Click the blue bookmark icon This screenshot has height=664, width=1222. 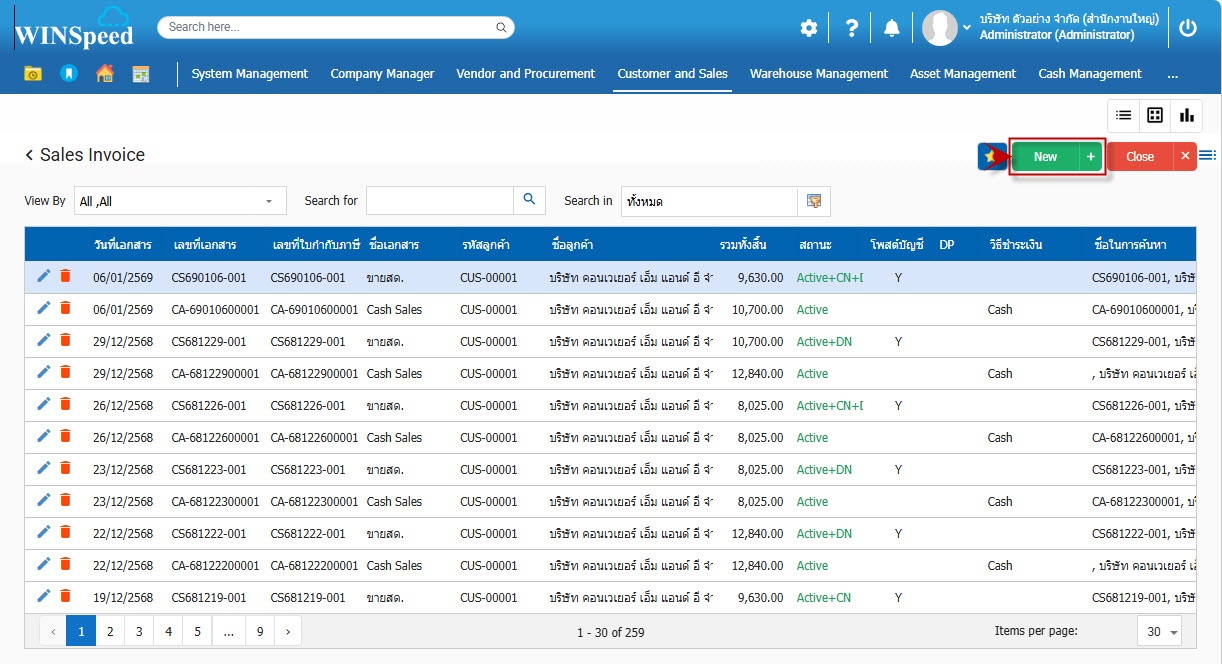coord(68,74)
